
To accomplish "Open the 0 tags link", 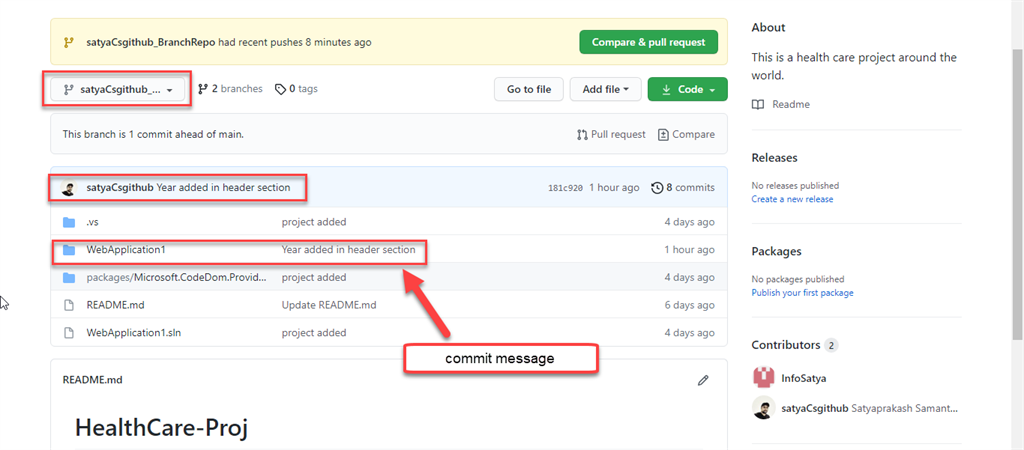I will pyautogui.click(x=296, y=89).
